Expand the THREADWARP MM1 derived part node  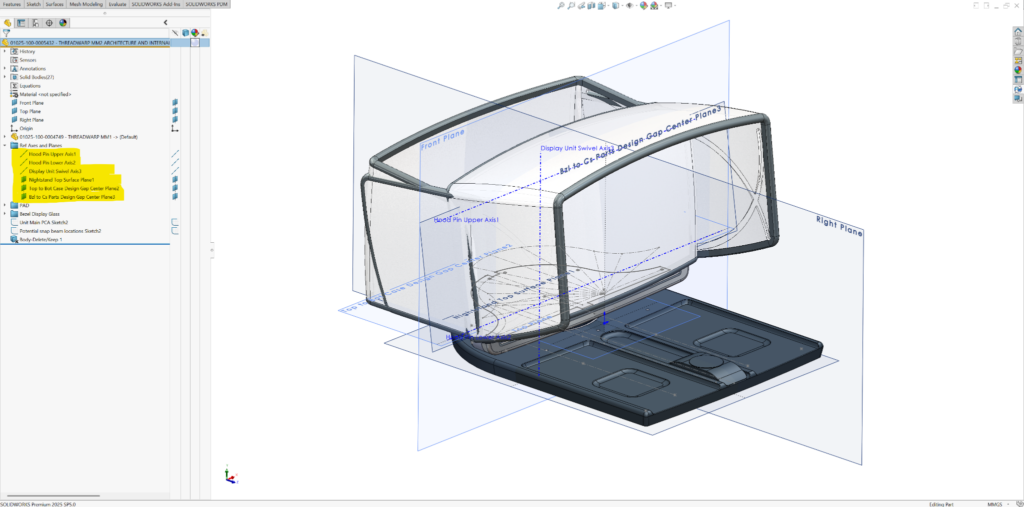[x=5, y=137]
